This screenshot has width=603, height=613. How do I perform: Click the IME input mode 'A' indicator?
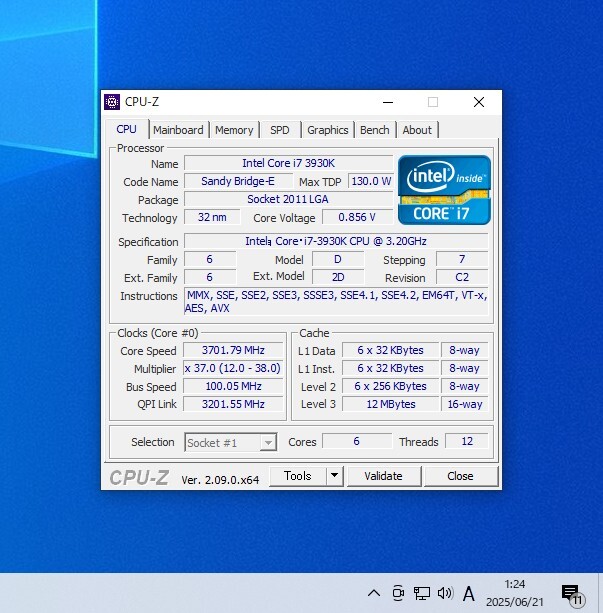coord(468,593)
